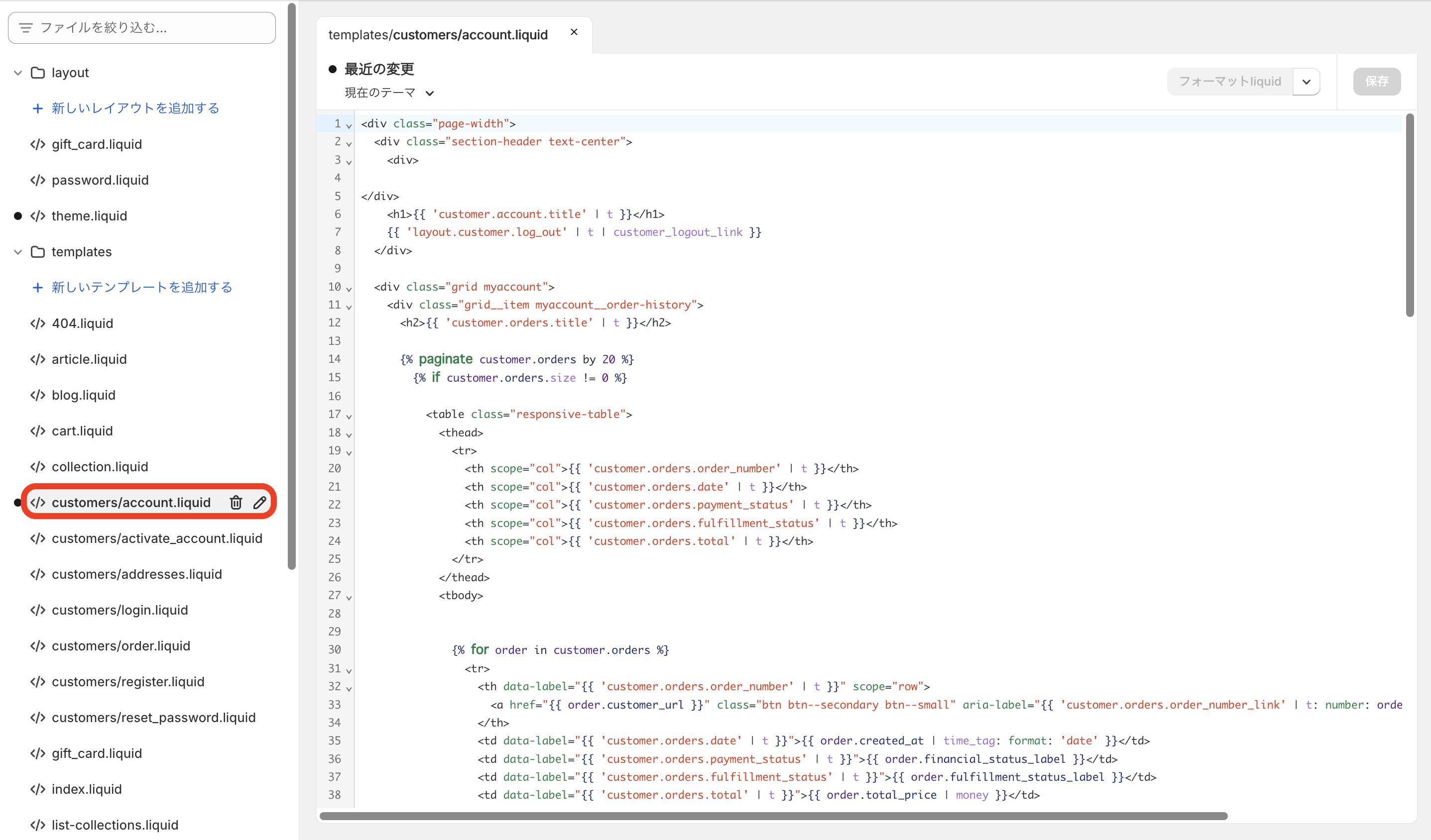Click the code icon beside 404.liquid
The width and height of the screenshot is (1431, 840).
(x=38, y=323)
